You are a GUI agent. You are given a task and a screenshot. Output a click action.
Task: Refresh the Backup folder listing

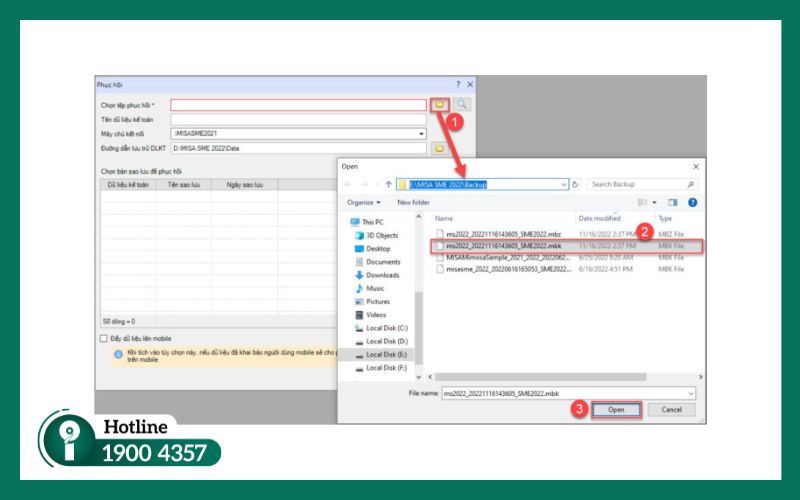(x=576, y=184)
